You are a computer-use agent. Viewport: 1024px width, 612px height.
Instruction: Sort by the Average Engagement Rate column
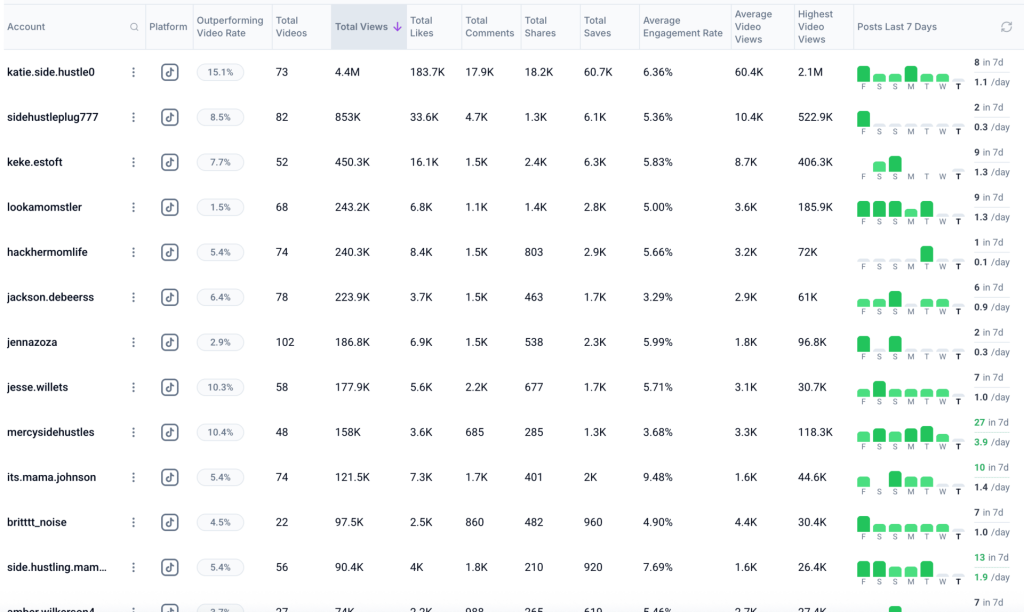[x=683, y=27]
